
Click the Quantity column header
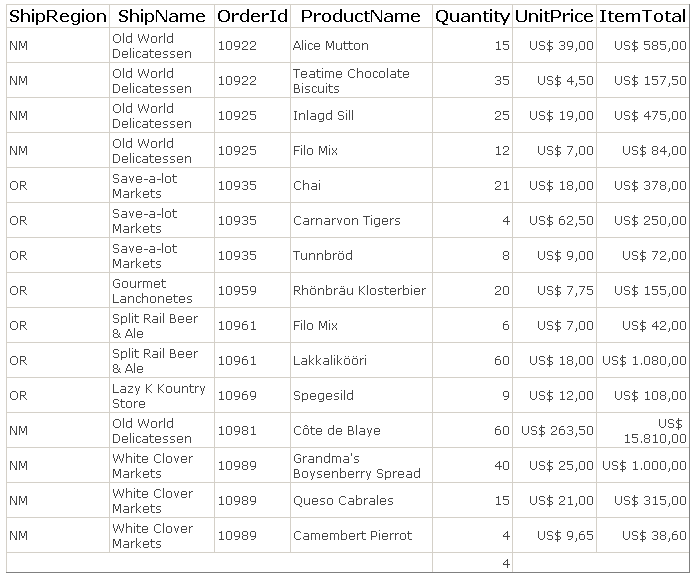point(472,16)
